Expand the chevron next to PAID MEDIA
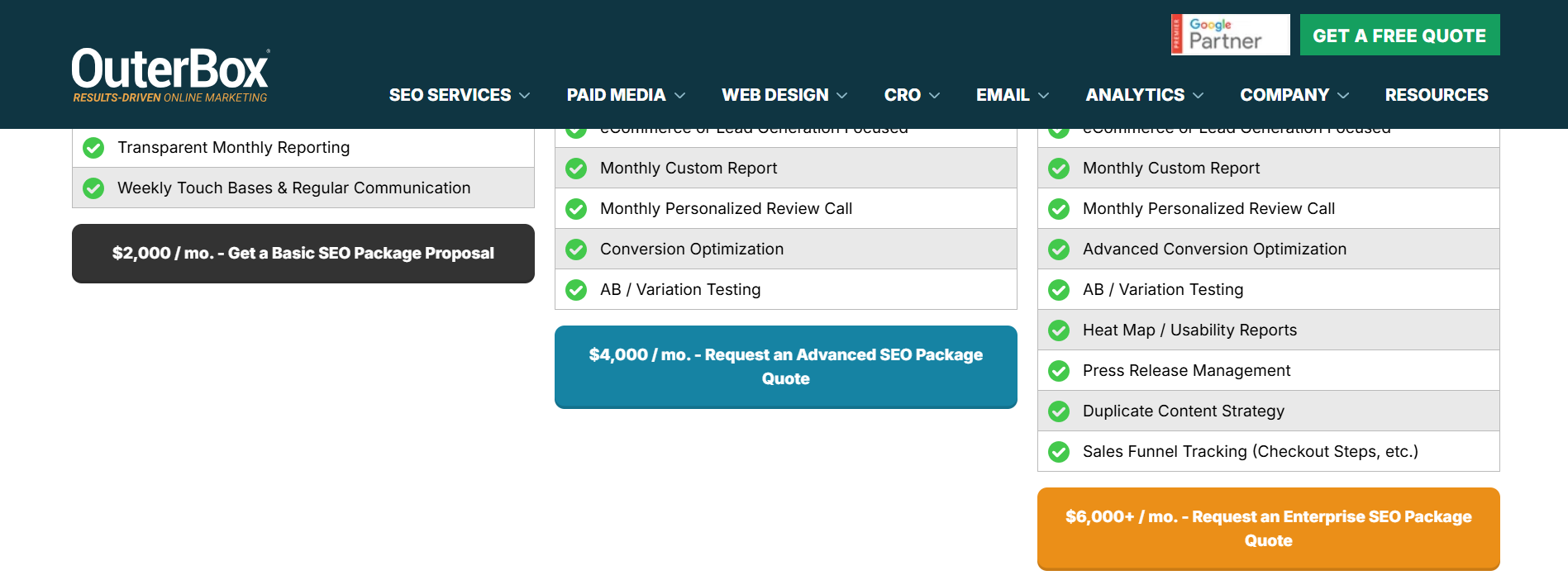1568x580 pixels. pos(679,96)
